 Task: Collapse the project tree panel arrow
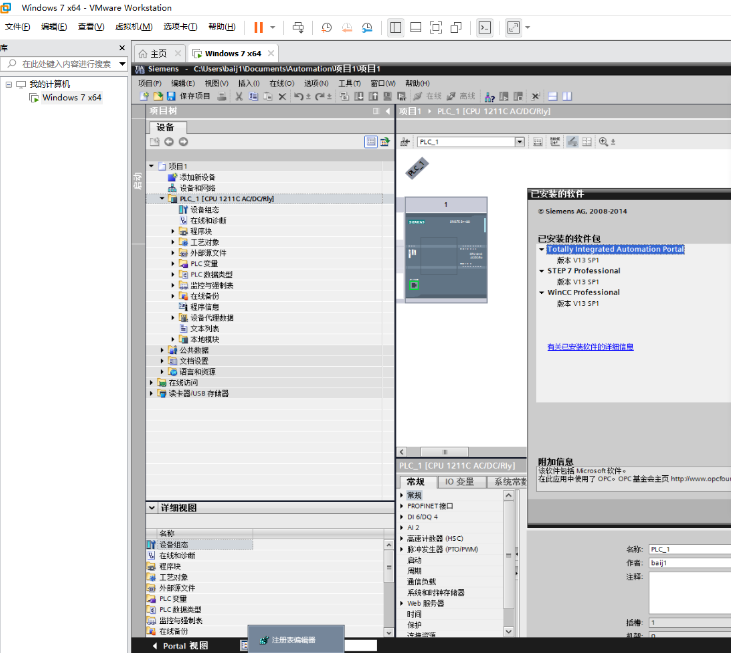click(x=388, y=111)
